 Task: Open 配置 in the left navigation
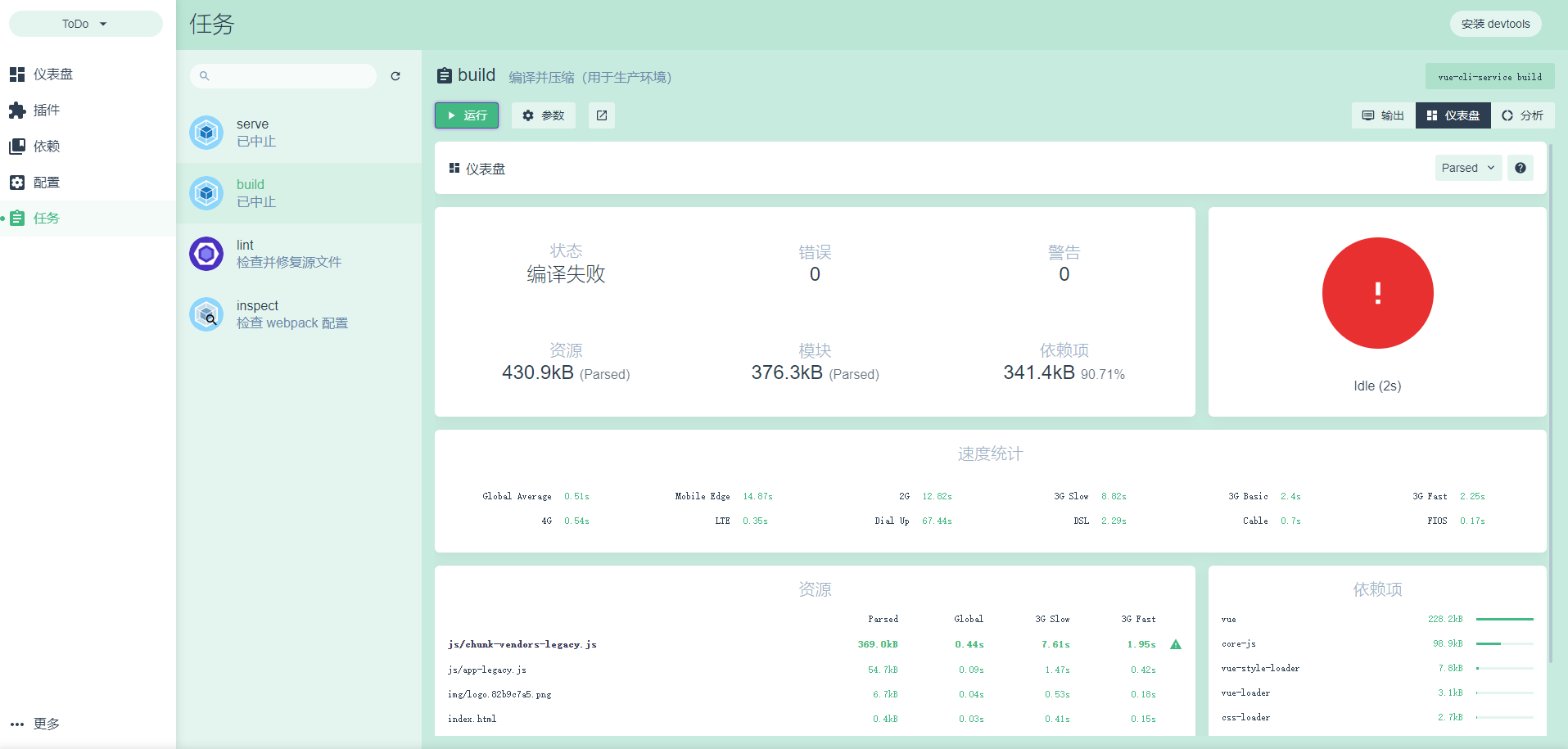pyautogui.click(x=88, y=183)
